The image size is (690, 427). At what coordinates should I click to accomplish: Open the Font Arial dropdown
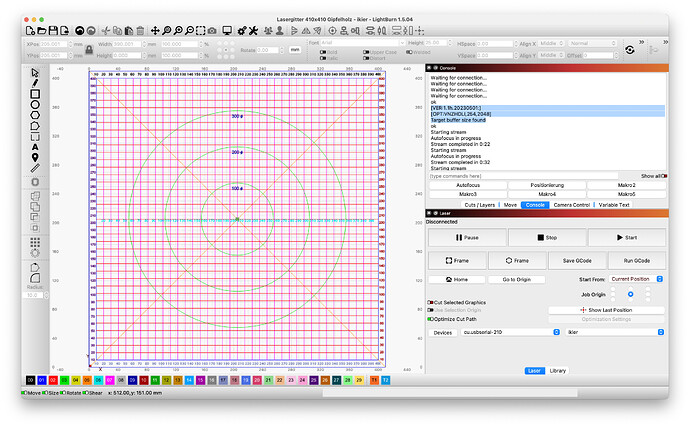coord(362,43)
